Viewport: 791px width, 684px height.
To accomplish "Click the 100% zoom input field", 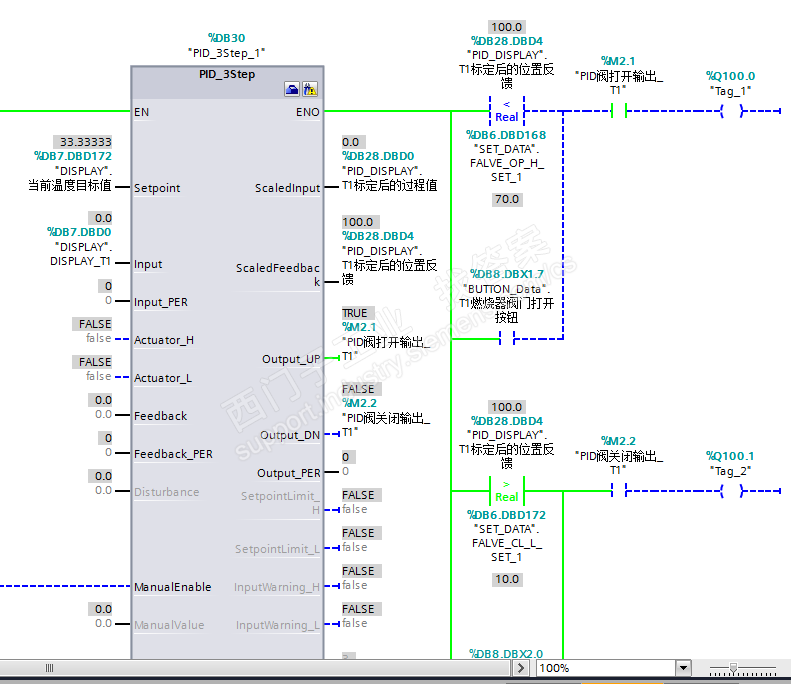I will click(x=607, y=668).
